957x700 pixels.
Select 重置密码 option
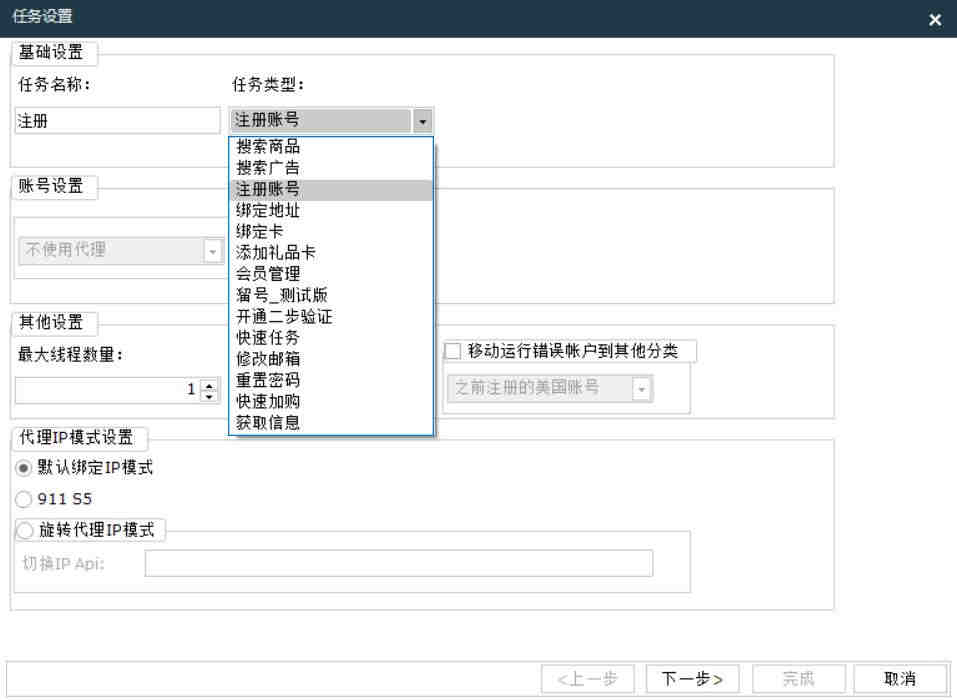330,381
